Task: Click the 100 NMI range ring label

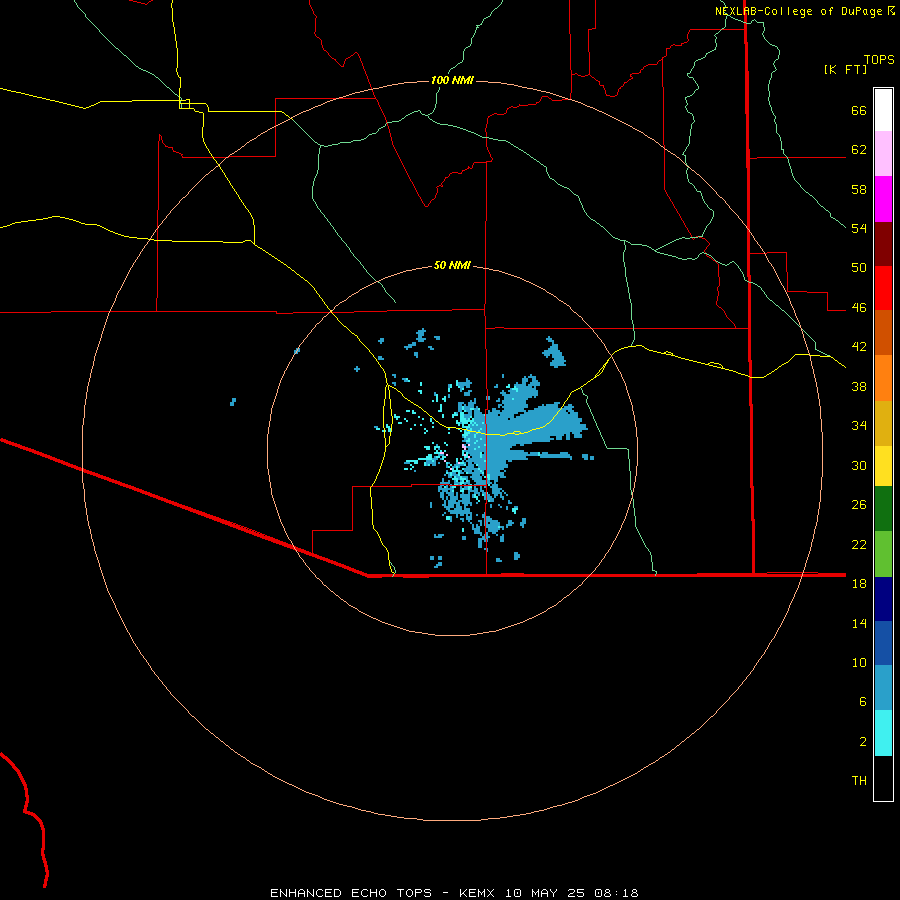Action: tap(452, 80)
